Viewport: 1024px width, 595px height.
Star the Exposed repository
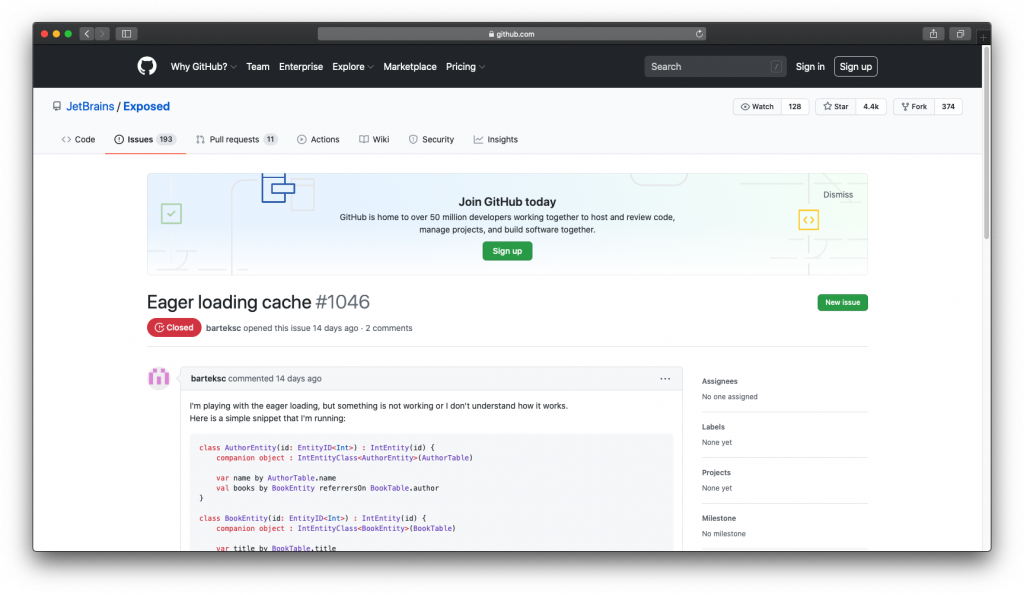tap(835, 106)
